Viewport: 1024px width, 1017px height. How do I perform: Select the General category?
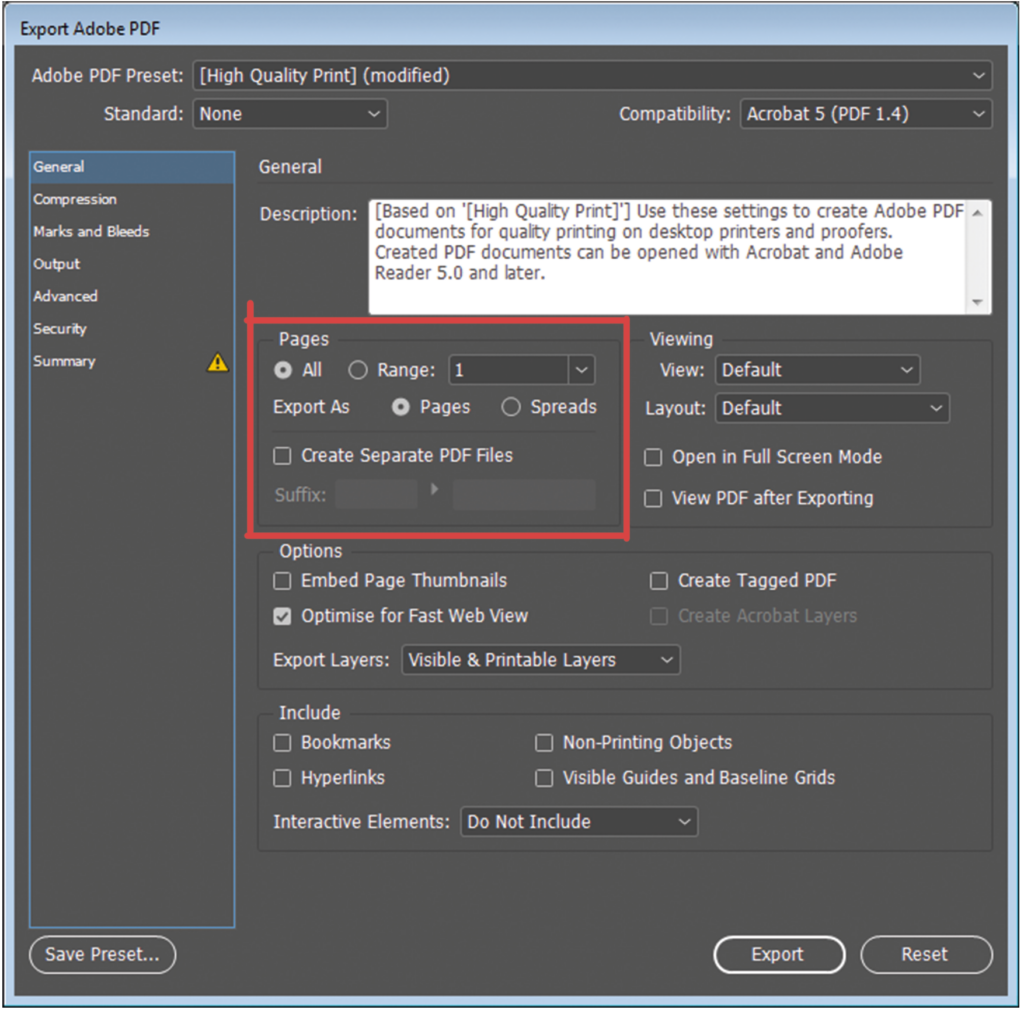click(x=132, y=167)
